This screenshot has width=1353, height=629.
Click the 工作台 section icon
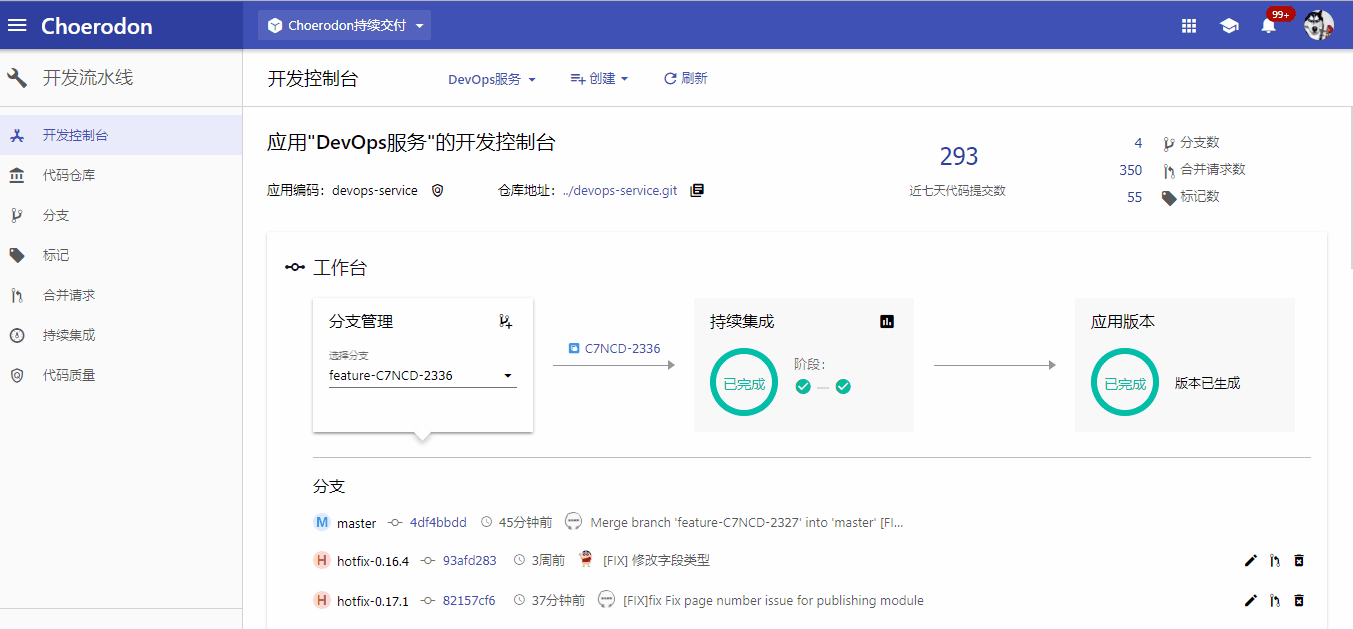(x=295, y=267)
